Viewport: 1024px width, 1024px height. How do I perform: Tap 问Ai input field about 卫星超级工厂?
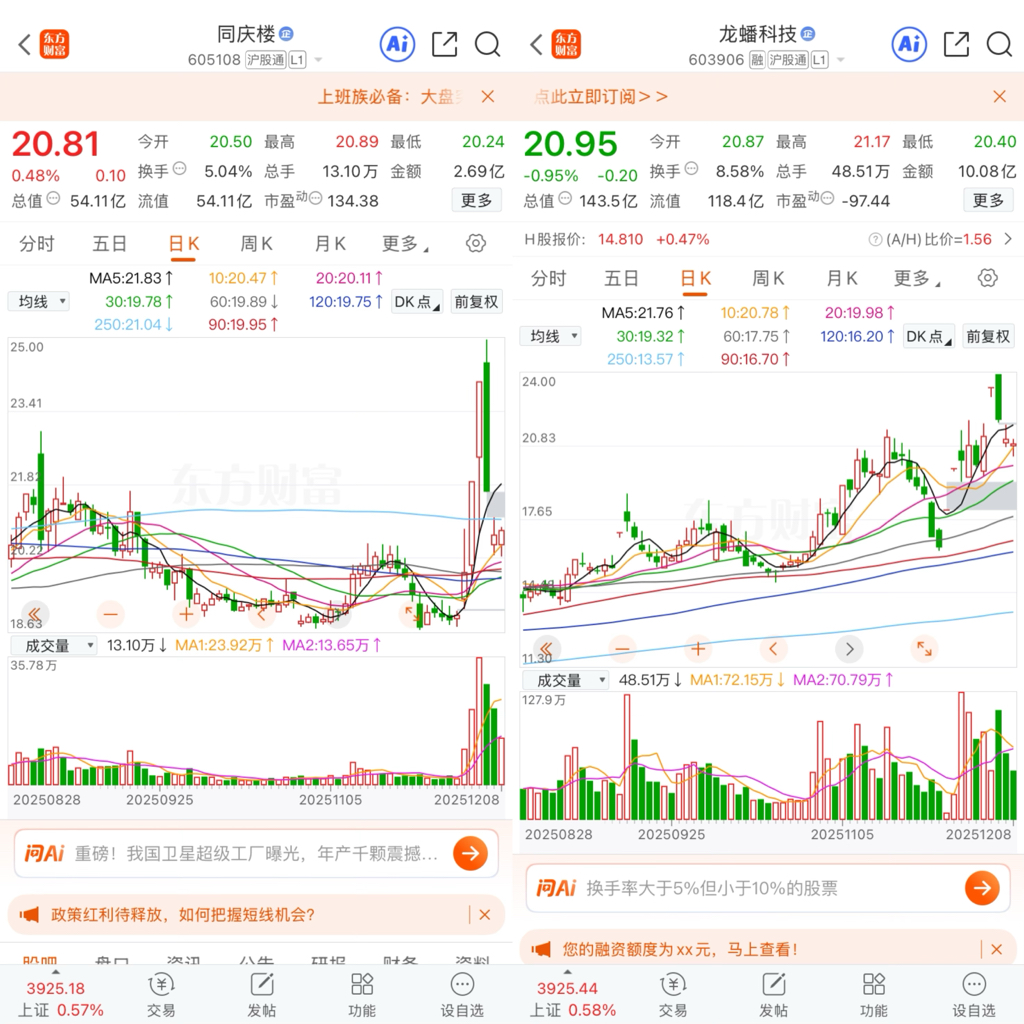256,853
